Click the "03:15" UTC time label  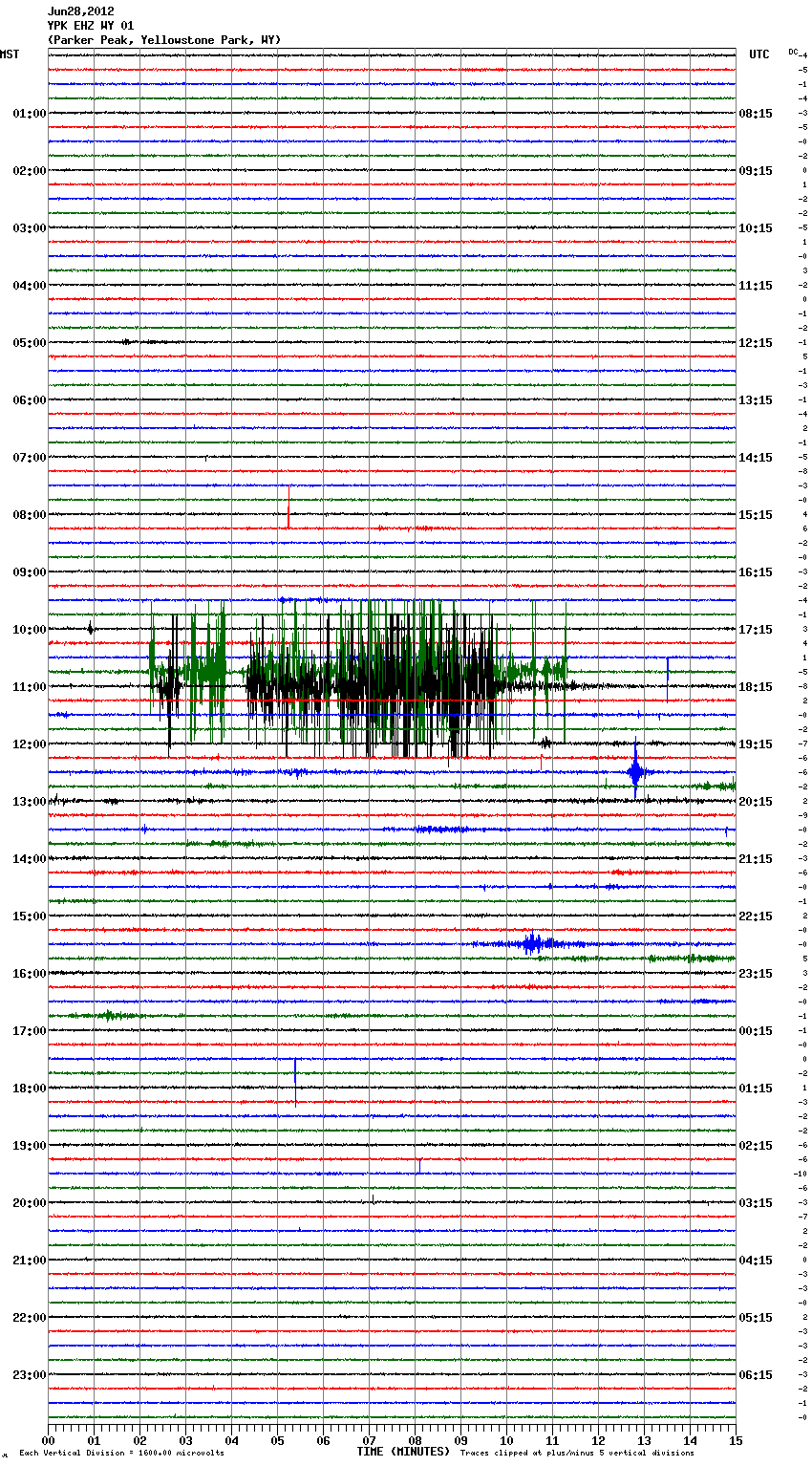point(756,1203)
